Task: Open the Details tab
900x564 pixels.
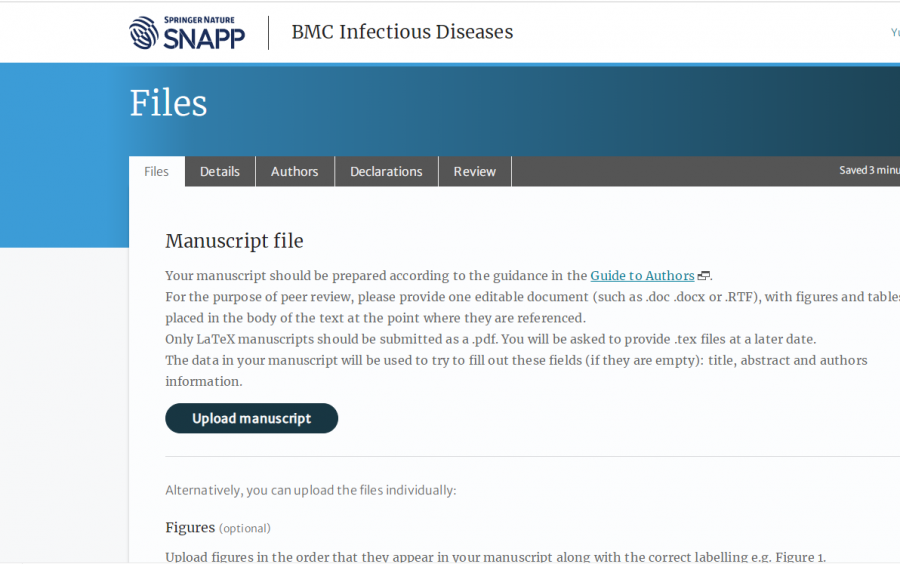Action: (220, 172)
